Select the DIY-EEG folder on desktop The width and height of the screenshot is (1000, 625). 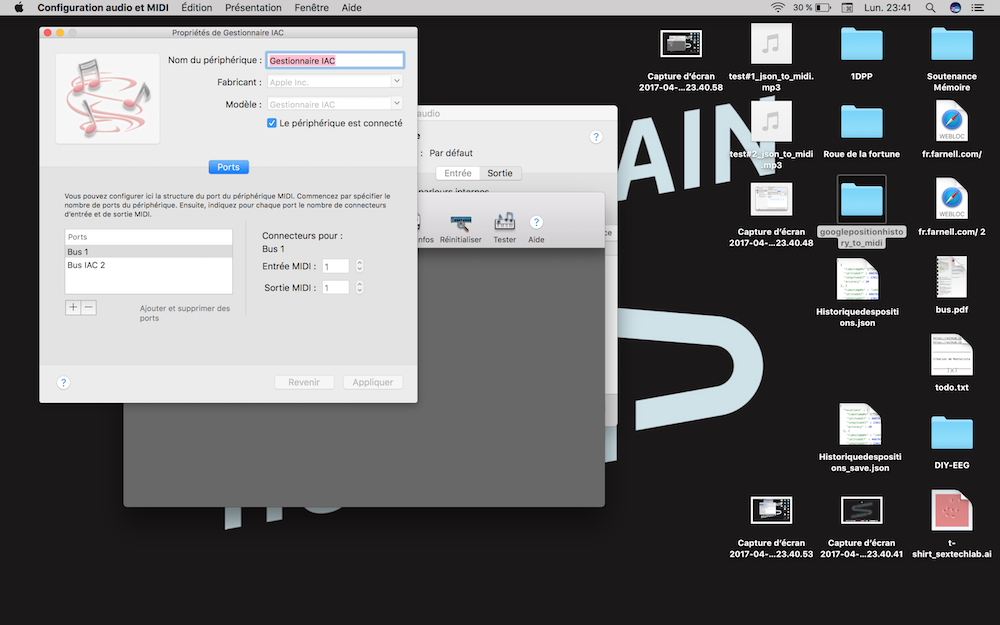(951, 434)
